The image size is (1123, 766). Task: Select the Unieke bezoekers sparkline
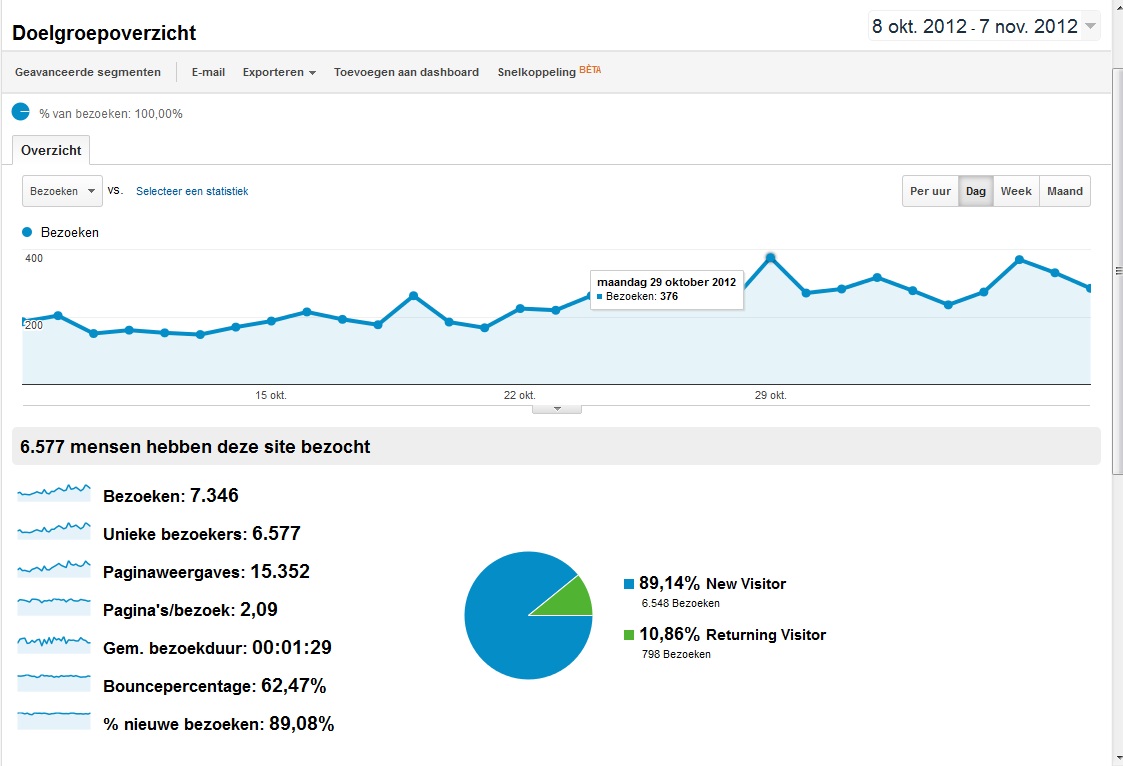[54, 530]
